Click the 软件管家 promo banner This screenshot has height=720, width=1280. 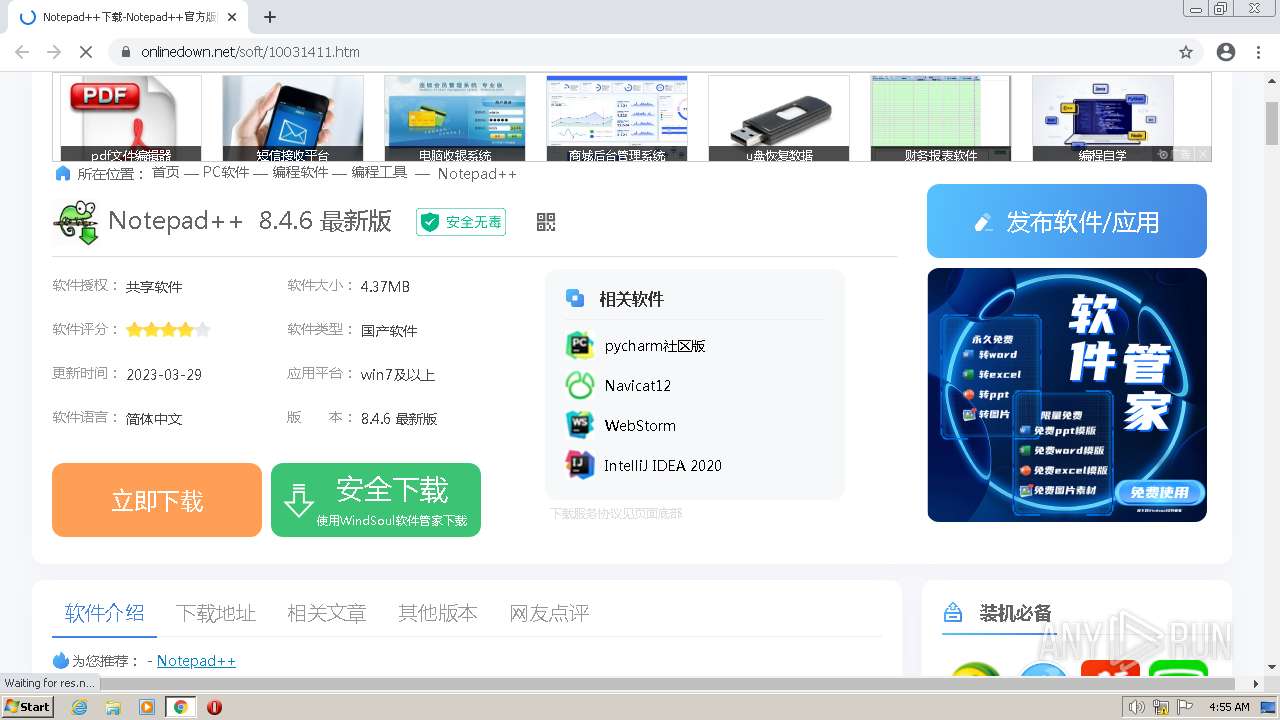coord(1067,395)
